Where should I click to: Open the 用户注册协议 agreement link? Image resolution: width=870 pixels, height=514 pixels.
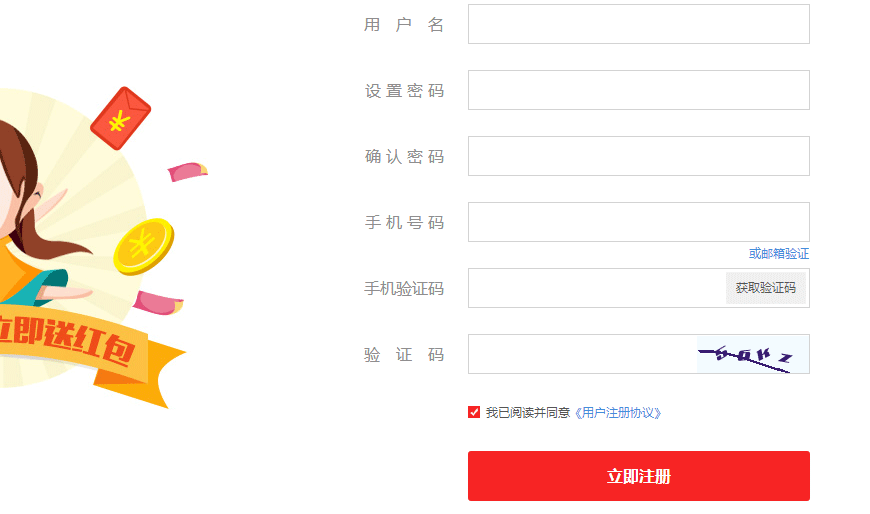tap(618, 413)
